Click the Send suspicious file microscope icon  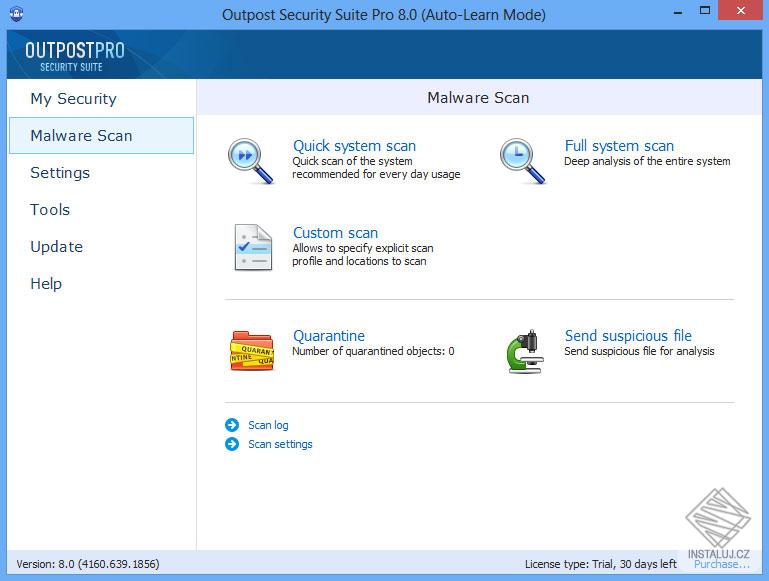pos(525,351)
